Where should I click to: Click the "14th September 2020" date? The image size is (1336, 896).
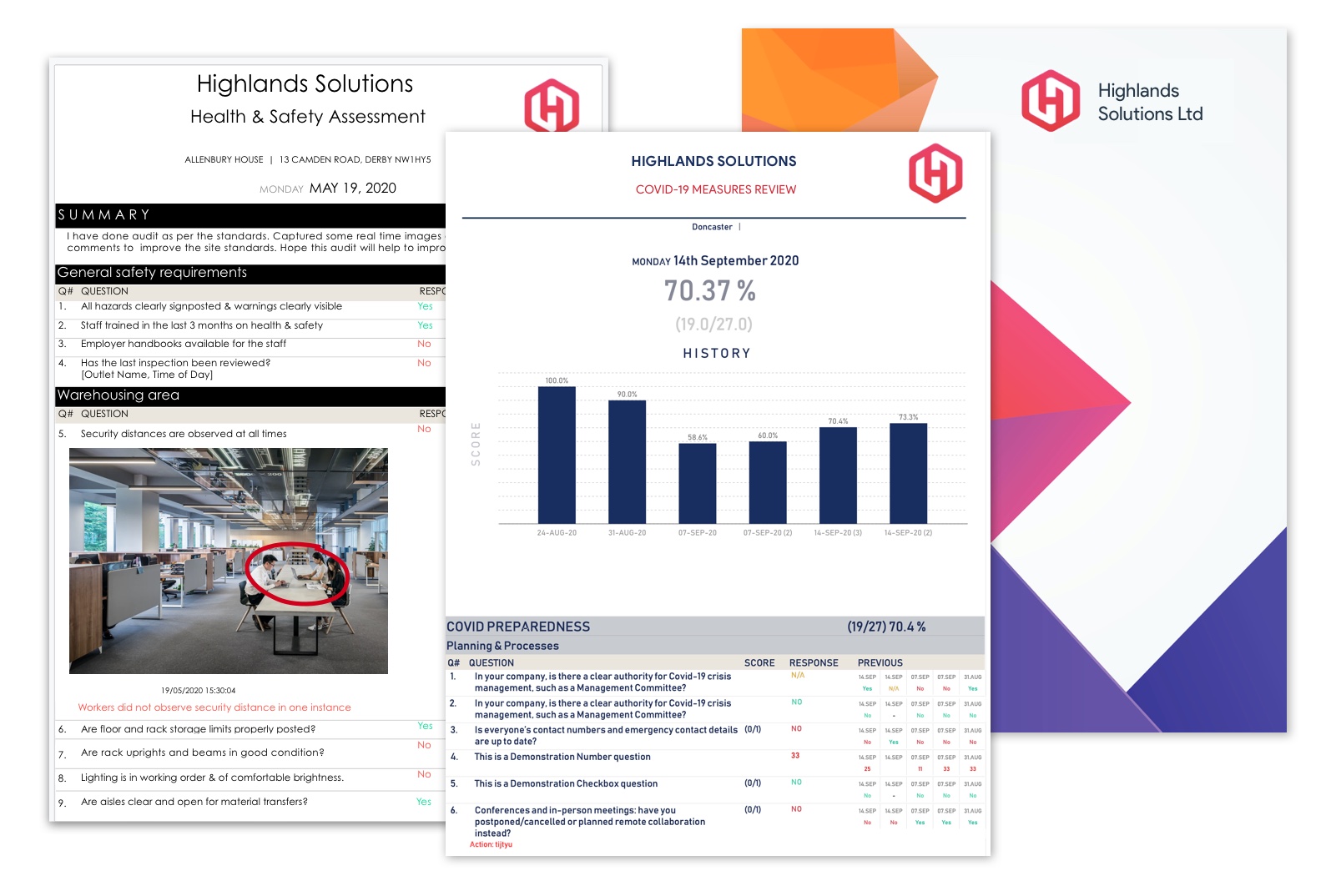[x=736, y=260]
